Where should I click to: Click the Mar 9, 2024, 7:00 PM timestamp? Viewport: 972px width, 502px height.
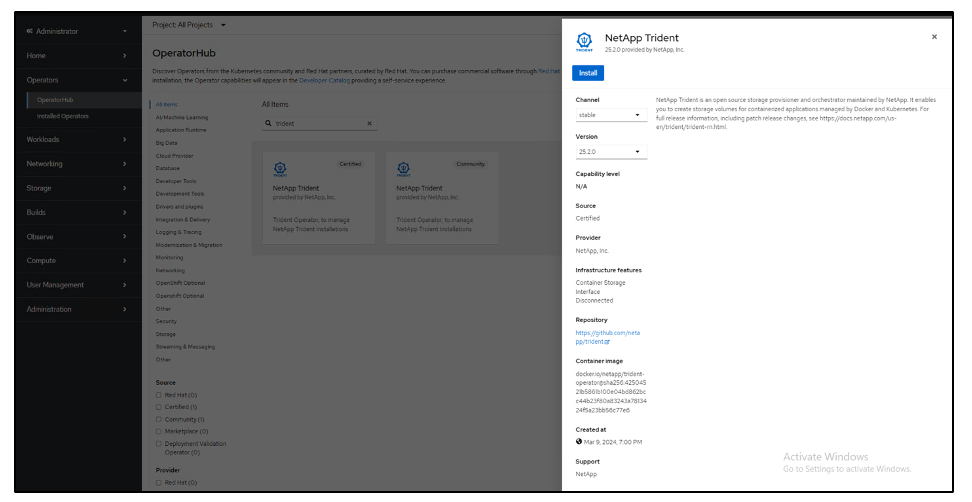(613, 442)
